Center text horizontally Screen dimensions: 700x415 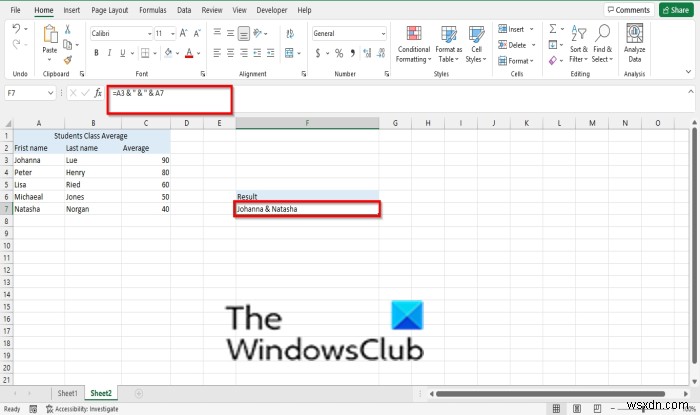[x=230, y=53]
